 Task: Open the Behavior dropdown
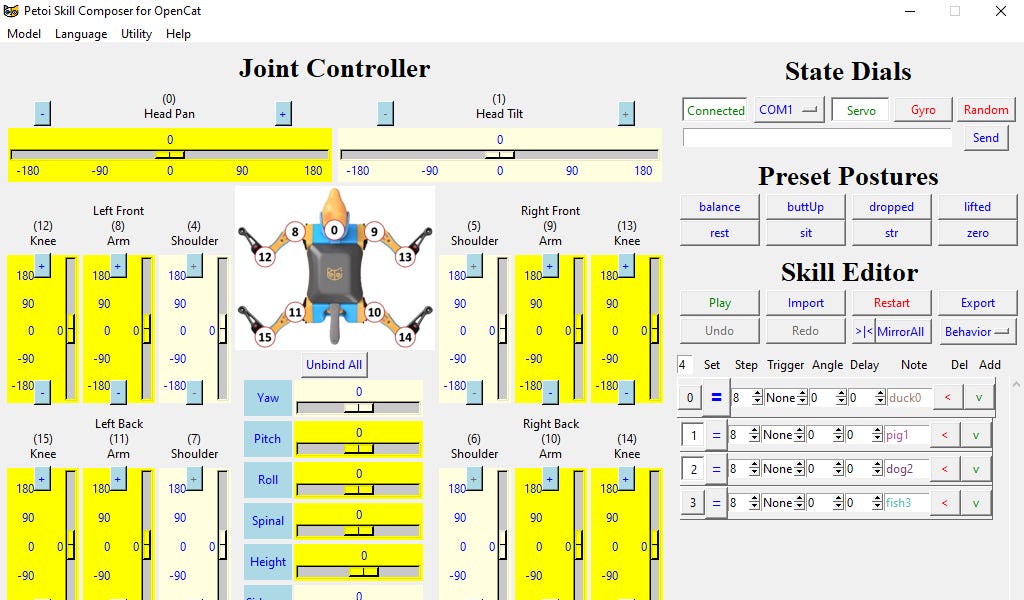coord(977,331)
